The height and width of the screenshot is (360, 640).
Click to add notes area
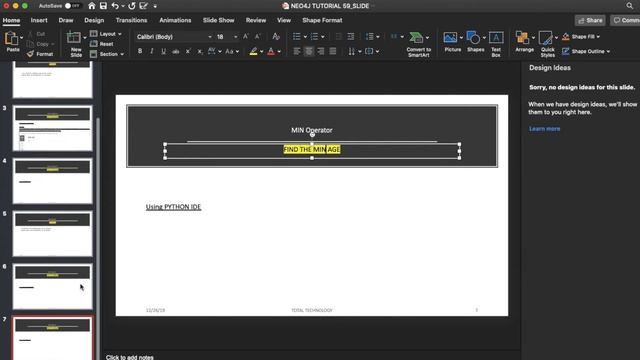[130, 357]
